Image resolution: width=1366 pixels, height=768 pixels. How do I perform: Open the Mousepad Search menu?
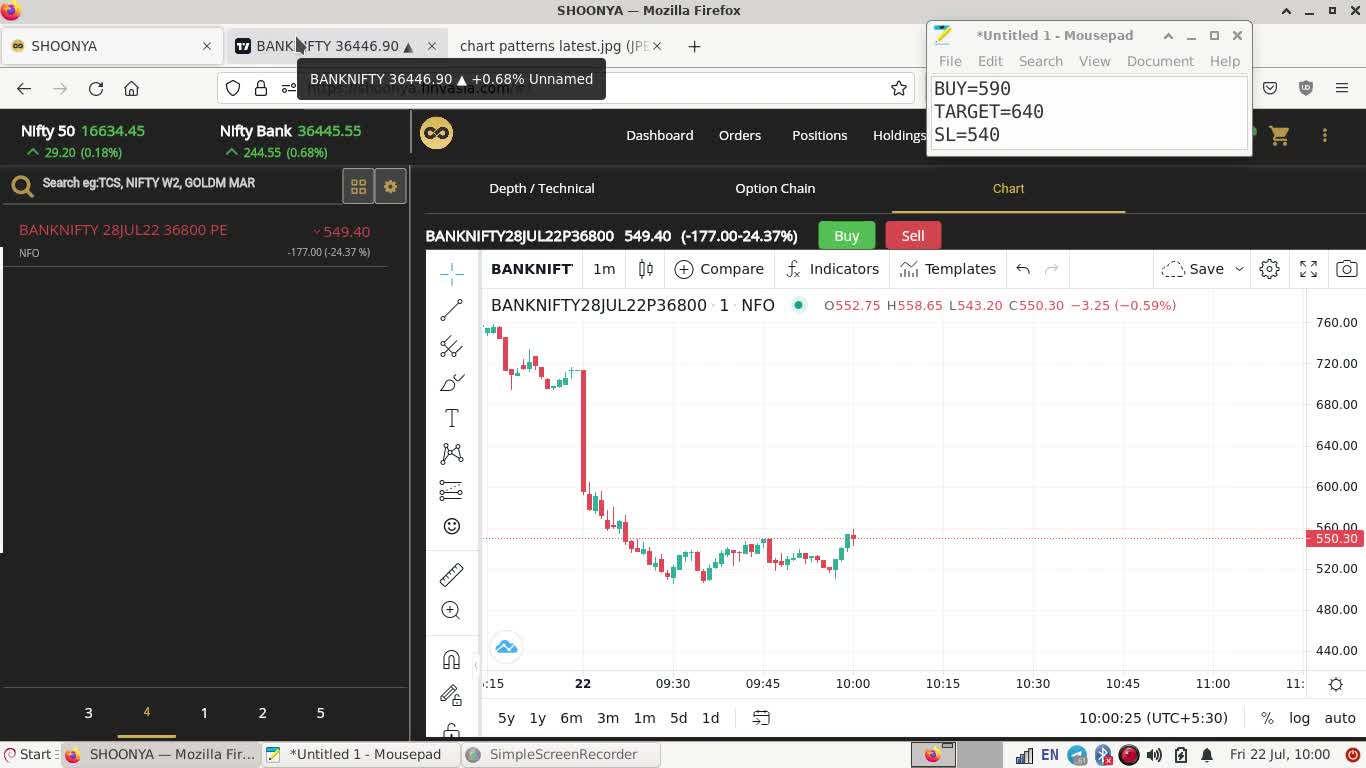[1041, 61]
